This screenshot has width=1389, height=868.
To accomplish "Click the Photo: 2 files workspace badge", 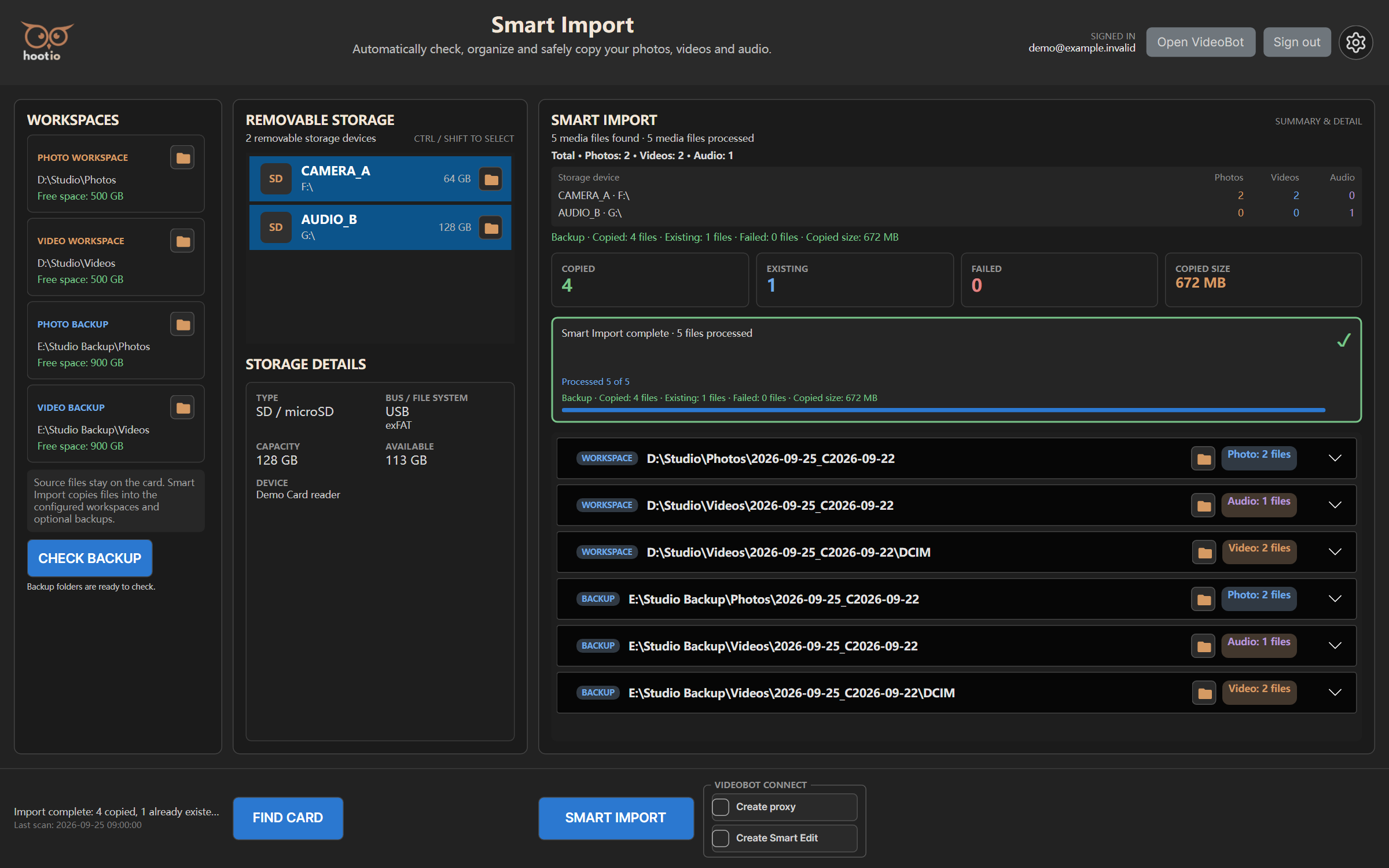I will pos(1259,458).
